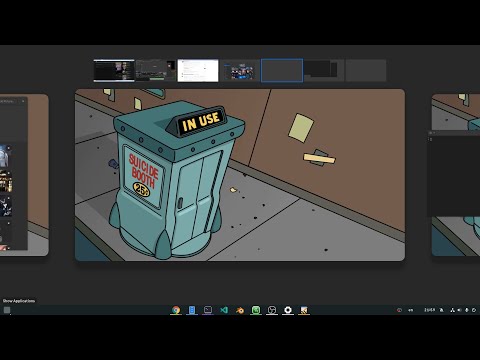The image size is (480, 360).
Task: Switch to the white browser workspace thumbnail
Action: pos(198,70)
